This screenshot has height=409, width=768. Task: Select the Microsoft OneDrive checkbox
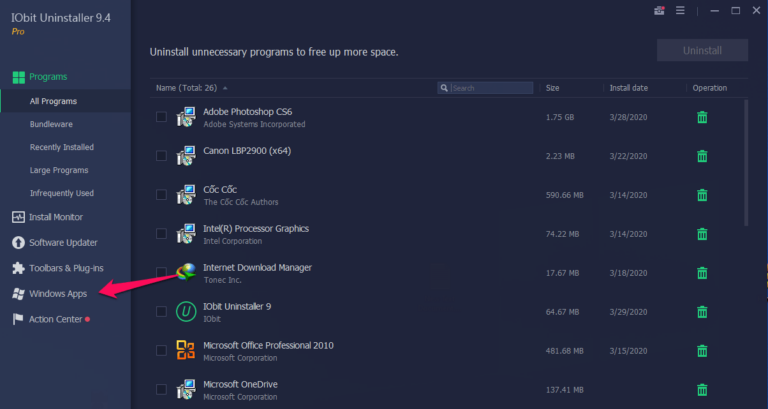[161, 389]
